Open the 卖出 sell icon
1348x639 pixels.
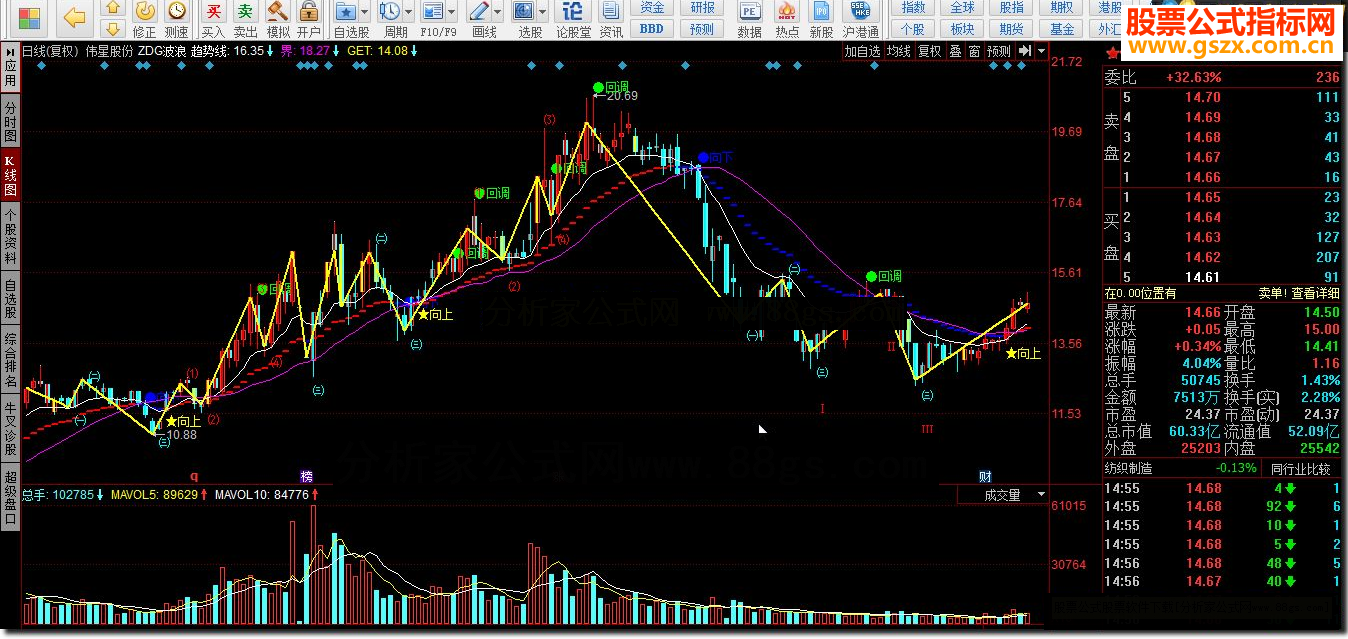245,19
